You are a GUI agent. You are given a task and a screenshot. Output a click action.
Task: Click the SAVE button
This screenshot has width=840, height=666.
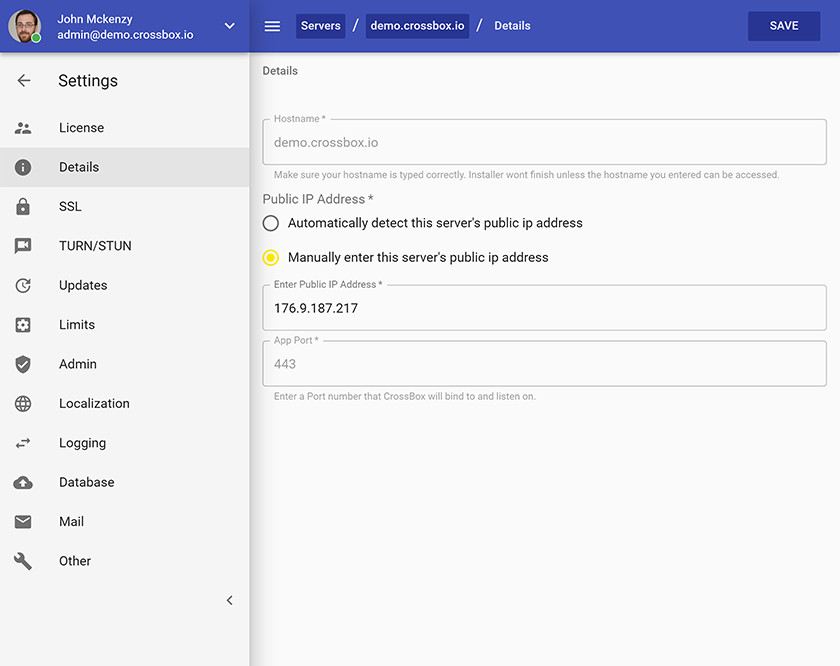click(x=784, y=26)
